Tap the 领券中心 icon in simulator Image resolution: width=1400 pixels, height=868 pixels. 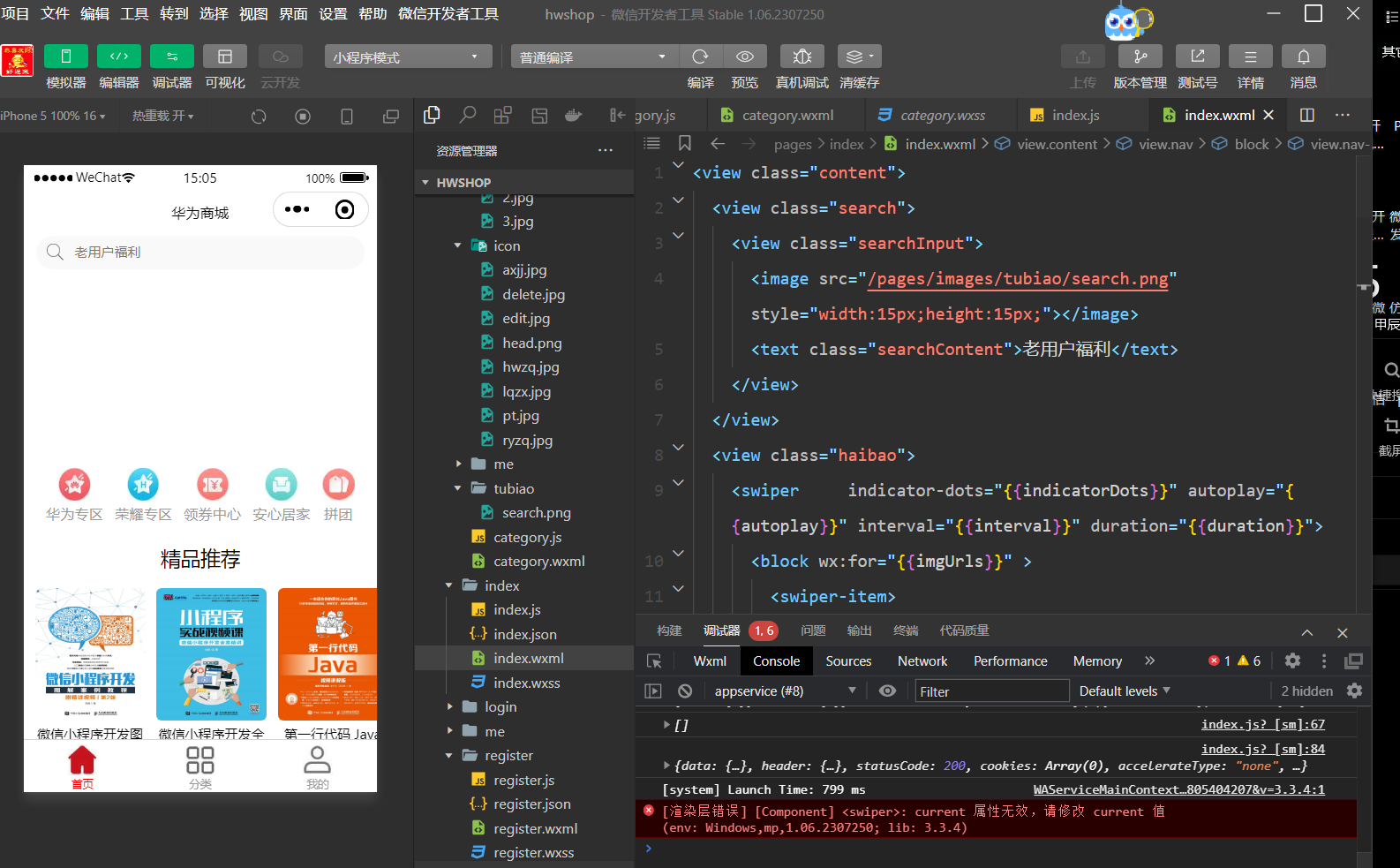point(212,484)
